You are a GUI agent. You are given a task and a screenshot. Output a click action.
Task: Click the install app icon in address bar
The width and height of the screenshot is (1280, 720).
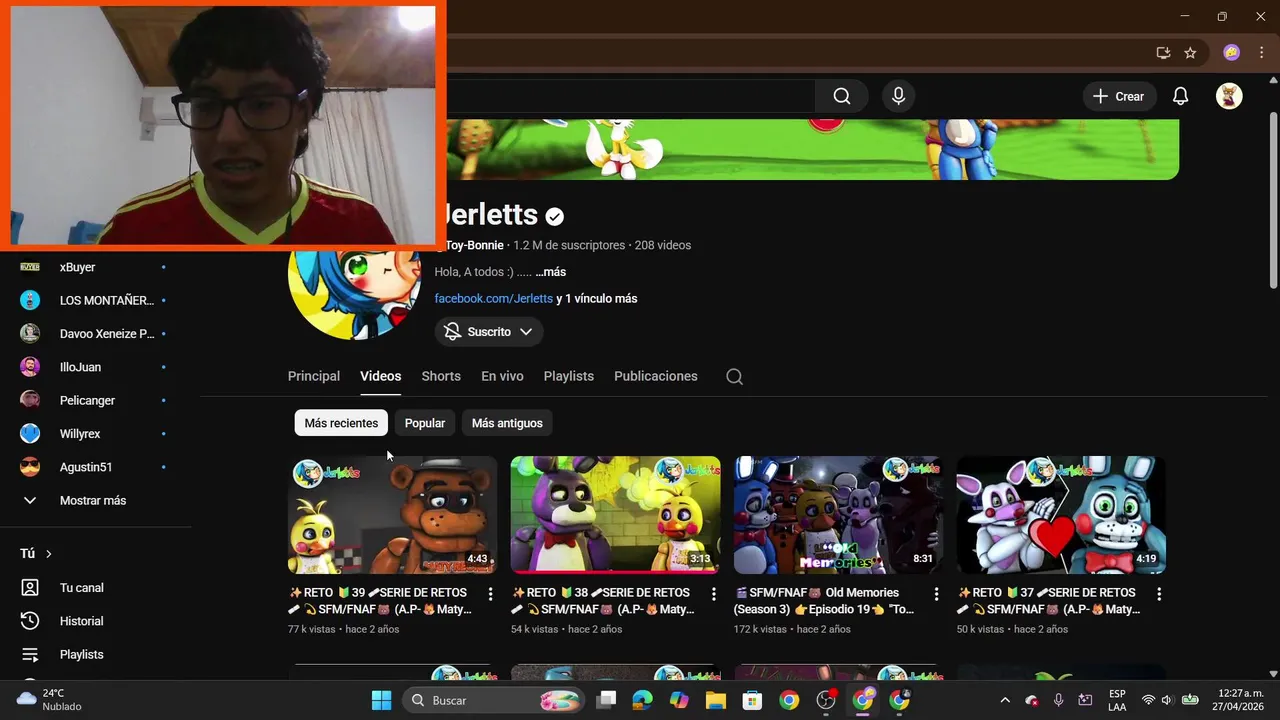point(1163,53)
